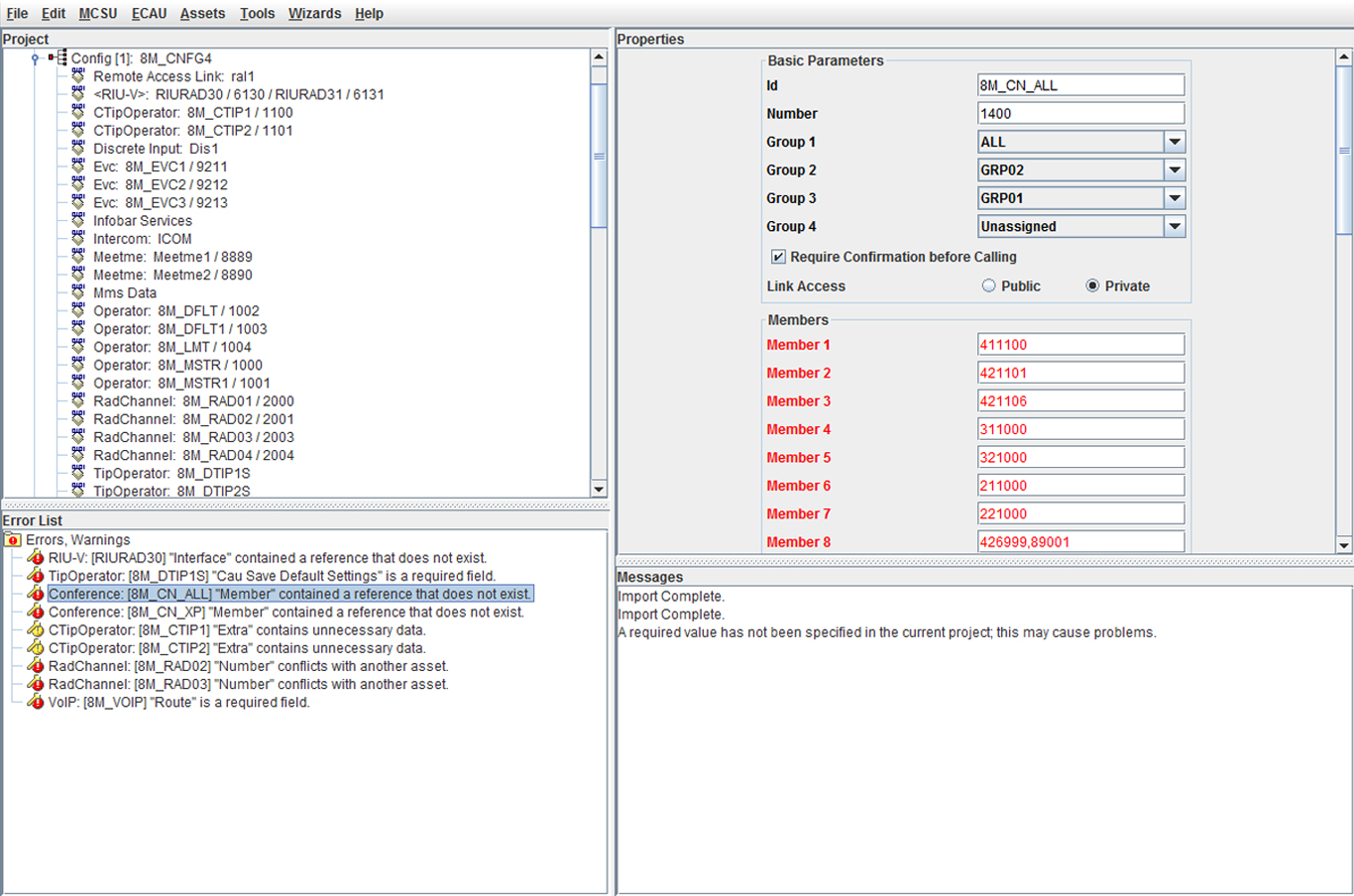
Task: Click Project tree scrollbar down arrow
Action: 599,489
